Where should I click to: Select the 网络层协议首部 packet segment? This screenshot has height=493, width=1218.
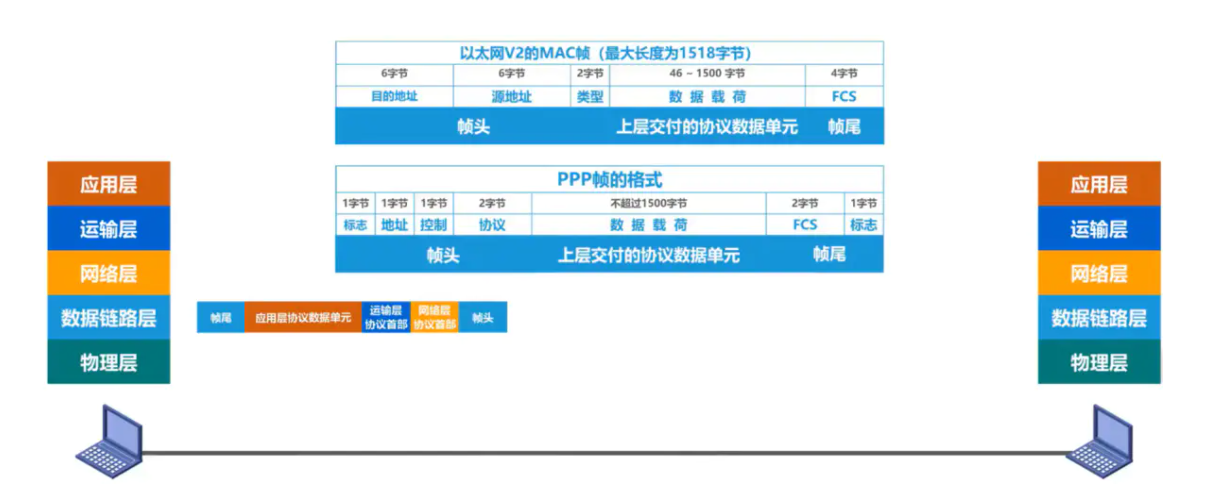tap(435, 317)
